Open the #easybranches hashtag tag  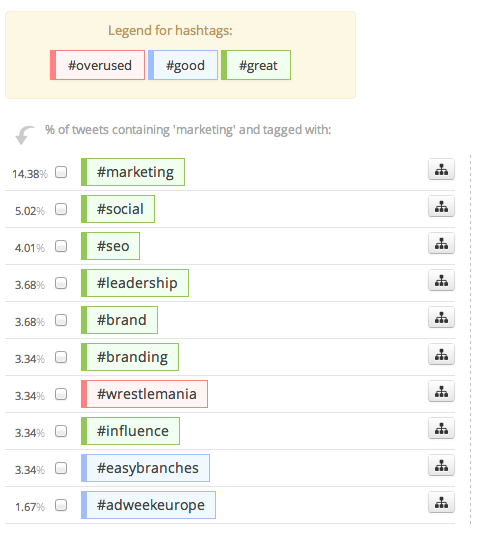(145, 468)
